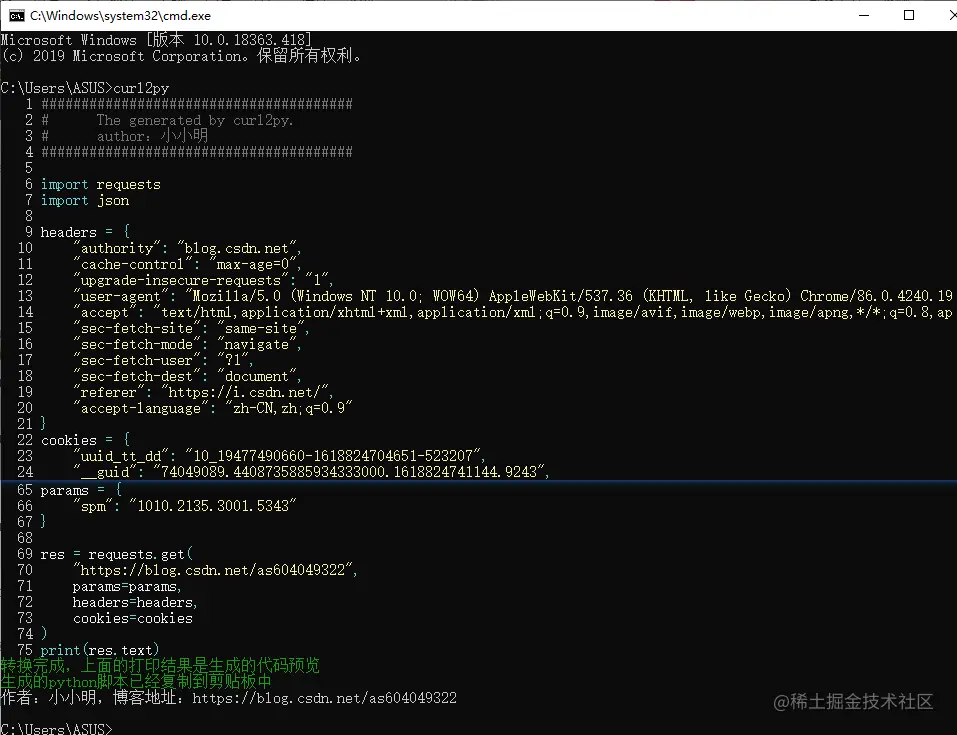
Task: Maximize the cmd.exe window
Action: [909, 15]
